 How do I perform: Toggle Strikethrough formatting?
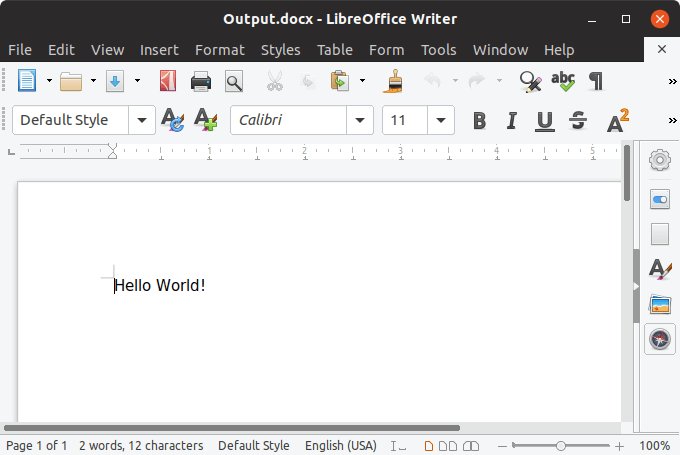pos(577,121)
